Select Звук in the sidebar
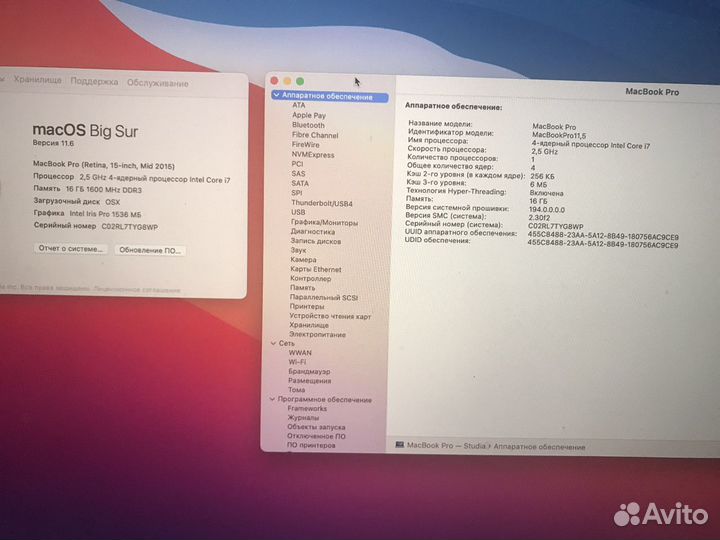This screenshot has height=540, width=720. (x=298, y=250)
